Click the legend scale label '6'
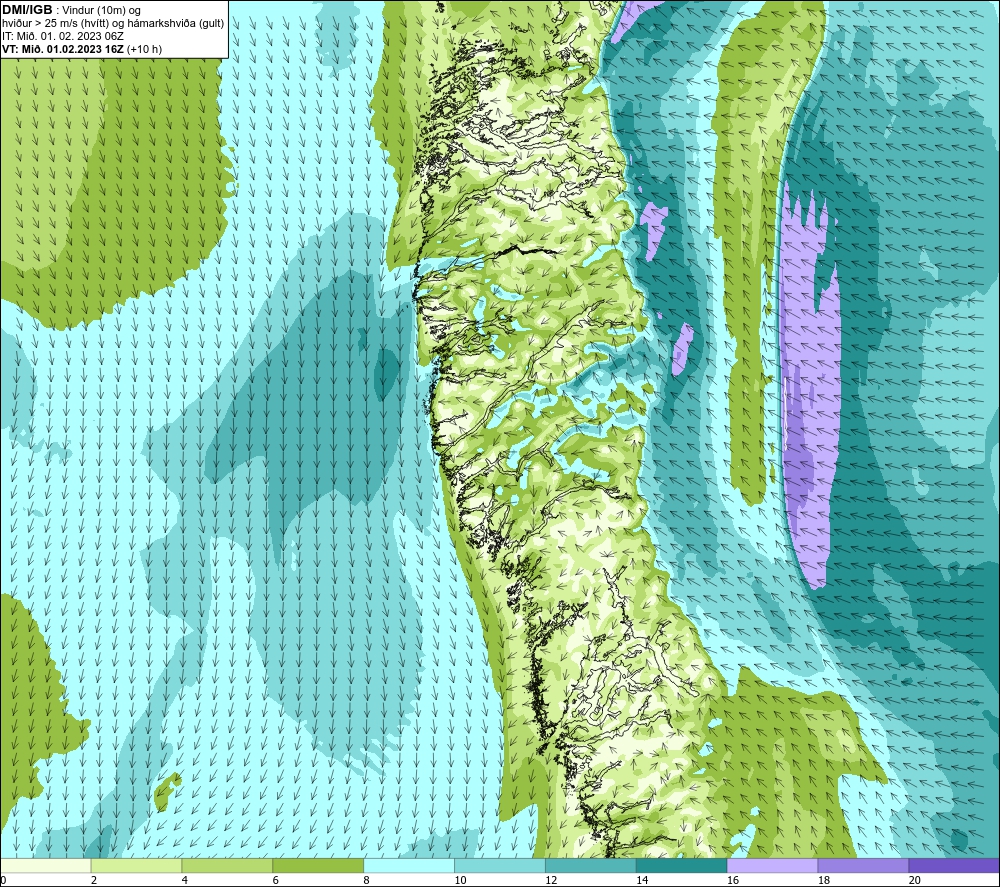 pos(276,880)
